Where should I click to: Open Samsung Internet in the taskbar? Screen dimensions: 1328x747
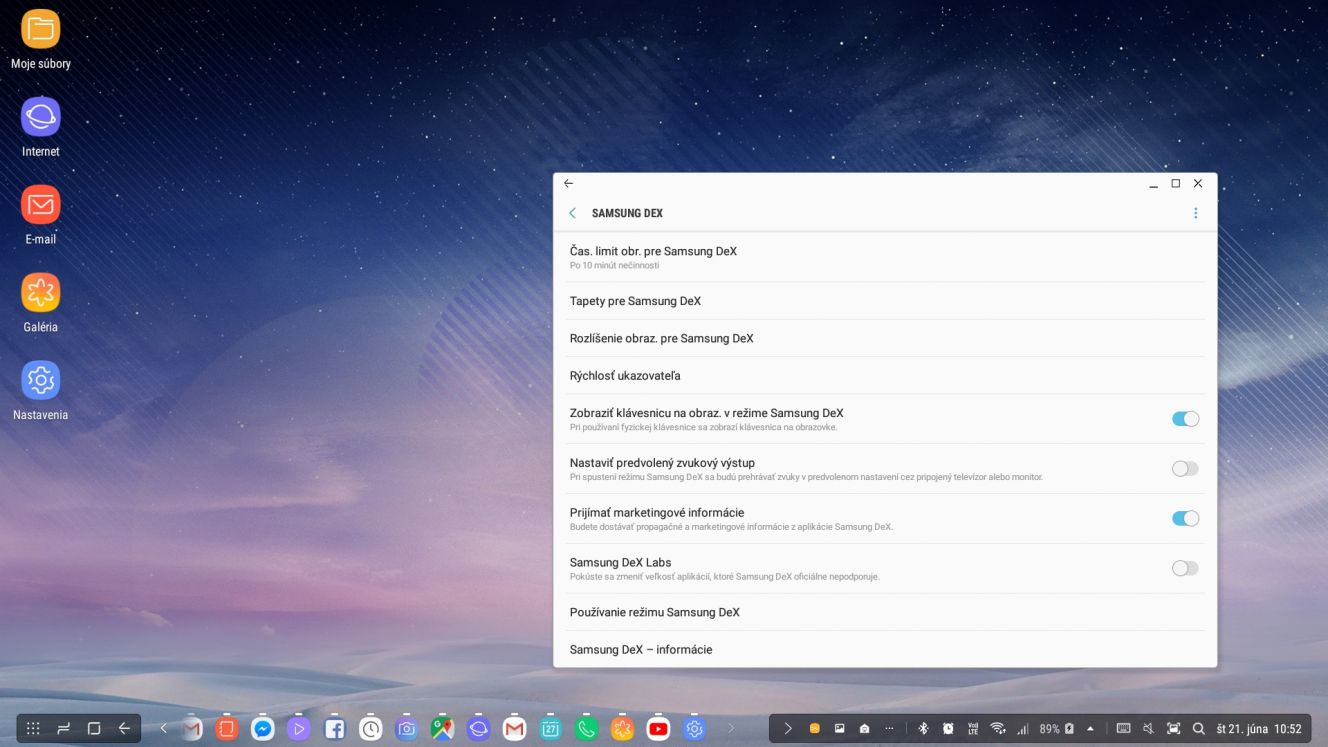[x=479, y=729]
